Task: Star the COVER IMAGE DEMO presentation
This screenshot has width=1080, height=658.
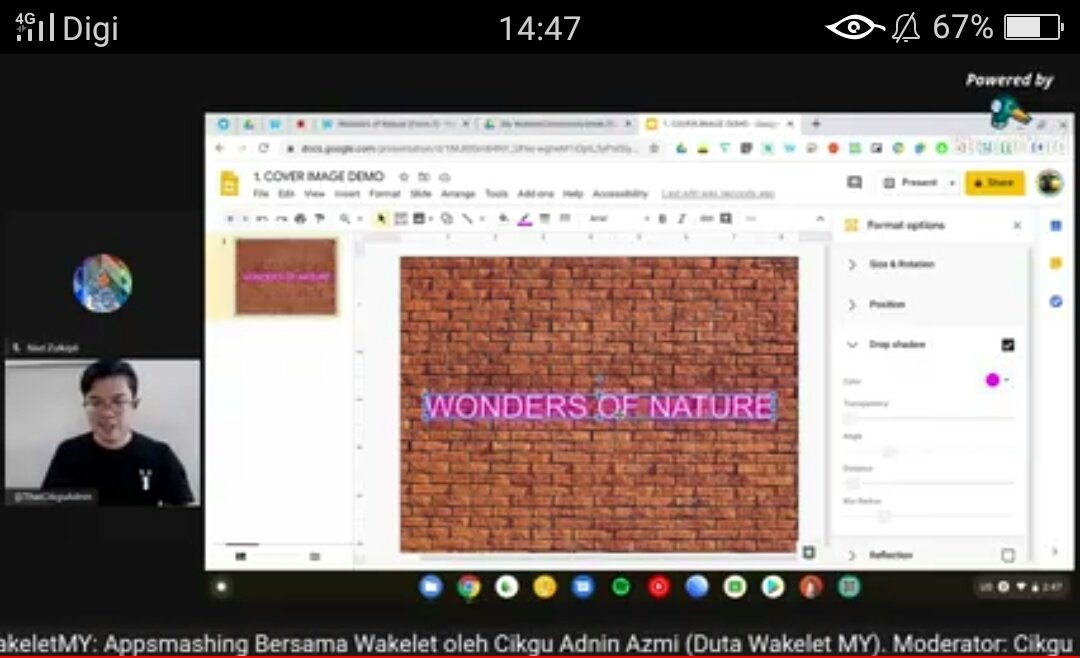Action: (x=404, y=176)
